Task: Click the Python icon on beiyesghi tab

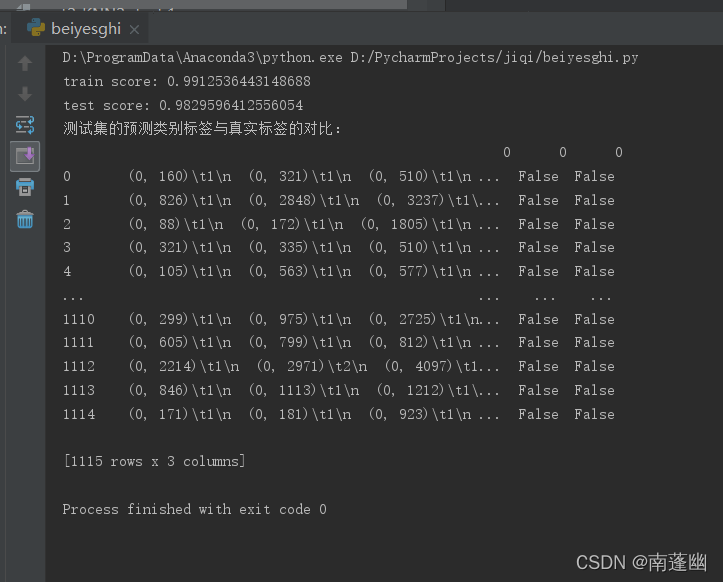Action: click(x=37, y=29)
